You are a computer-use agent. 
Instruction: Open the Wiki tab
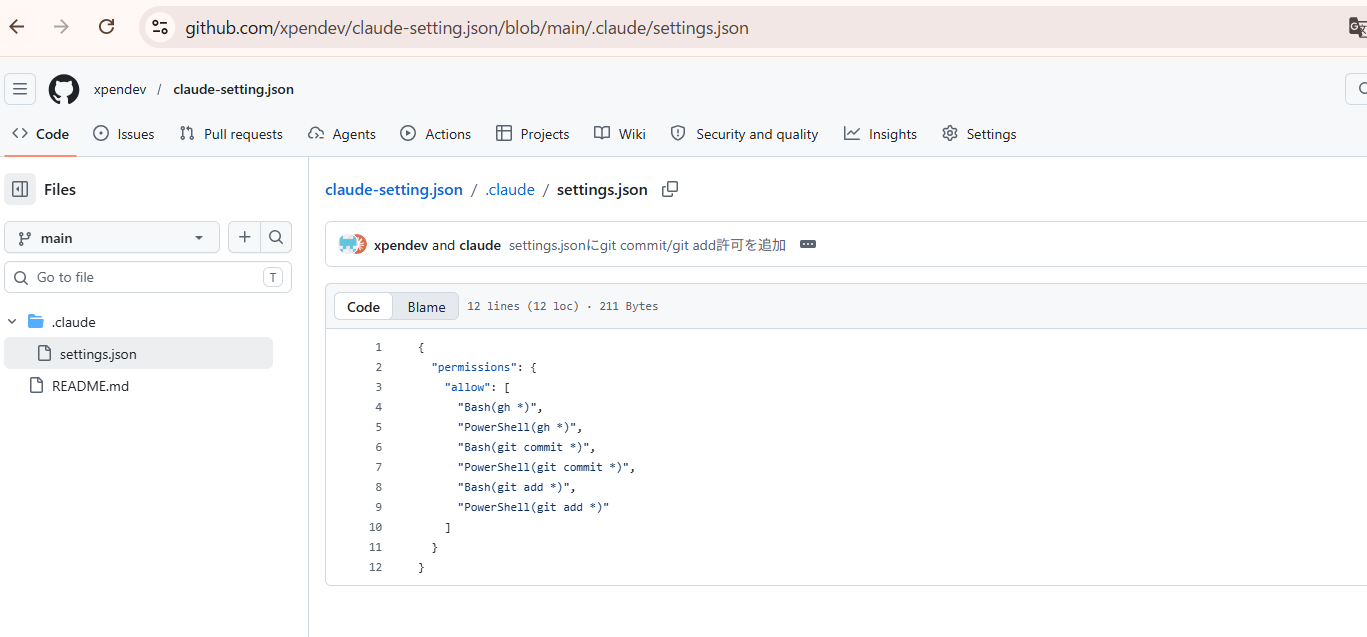(x=620, y=134)
